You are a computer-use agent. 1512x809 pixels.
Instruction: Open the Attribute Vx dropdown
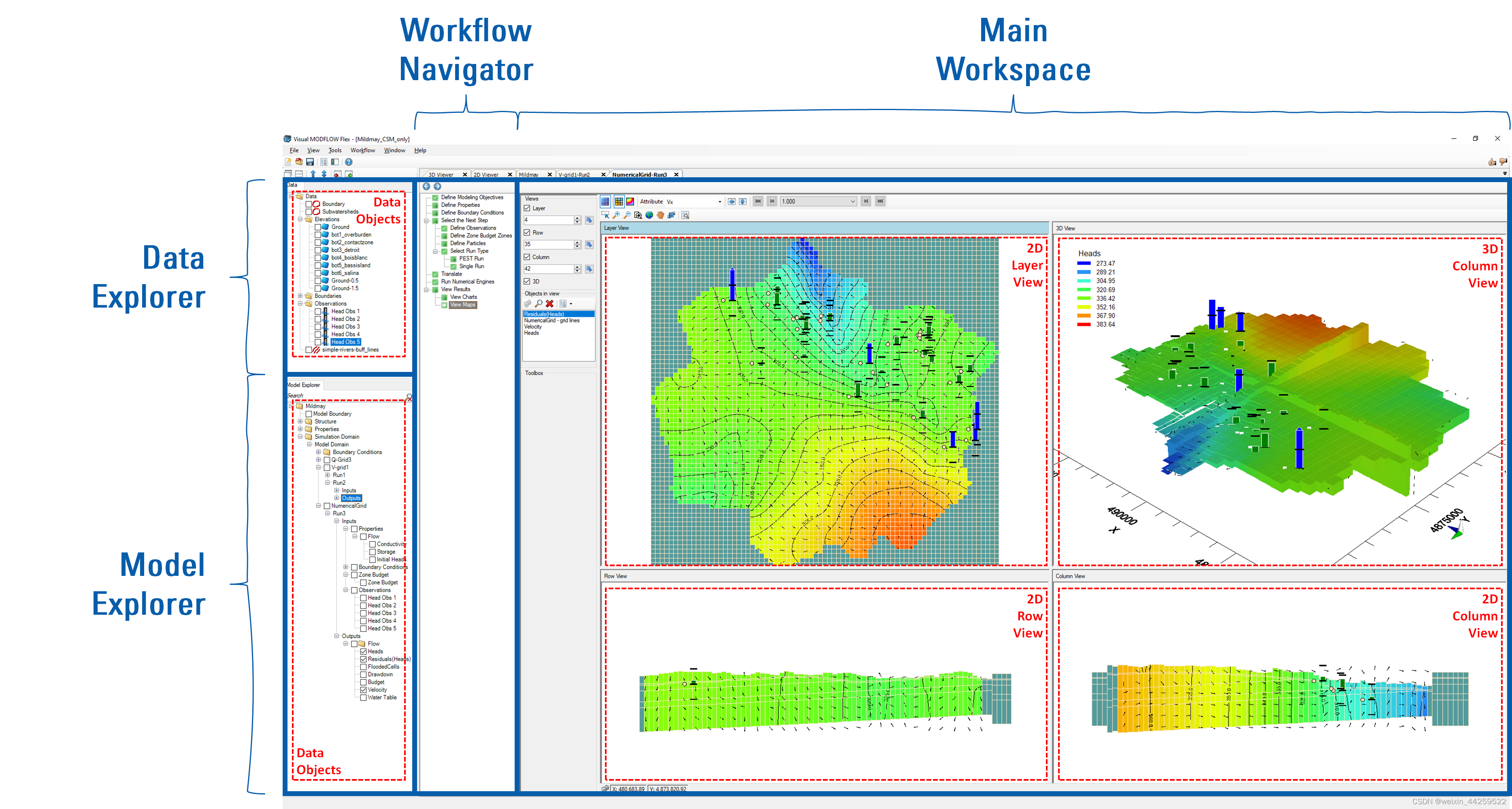720,201
